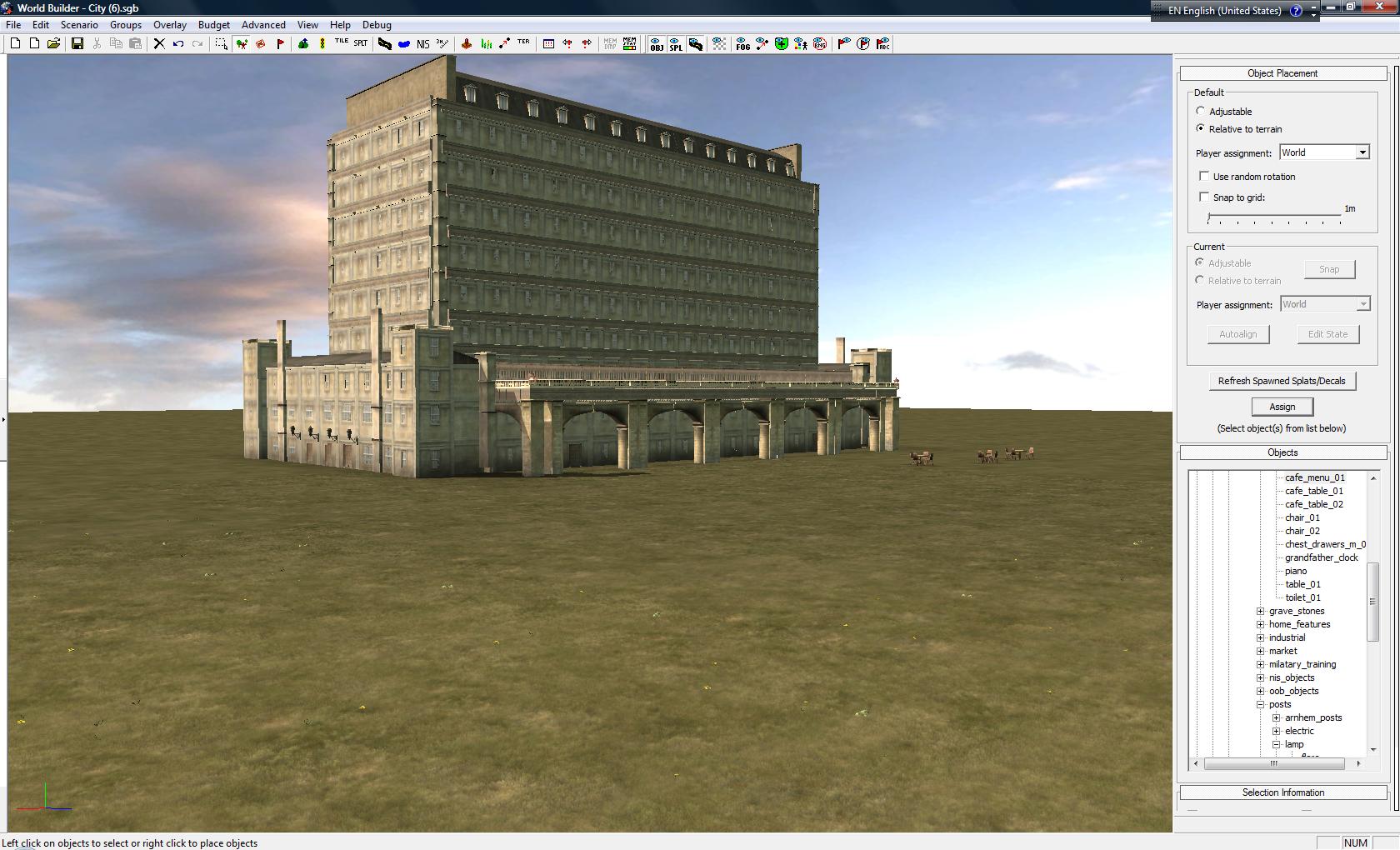Open the Scenario menu
Screen dimensions: 1400x850
click(79, 25)
